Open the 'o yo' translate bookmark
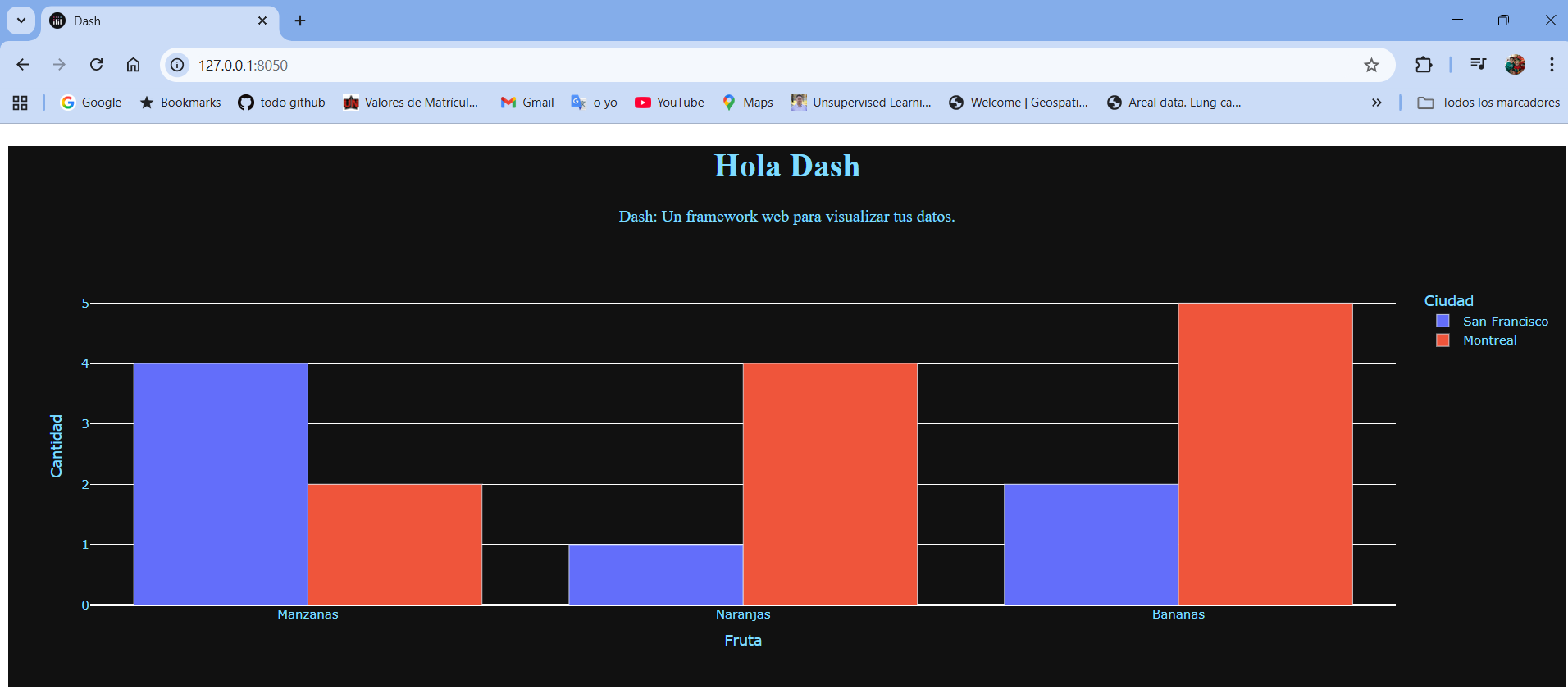This screenshot has height=699, width=1568. (x=594, y=103)
